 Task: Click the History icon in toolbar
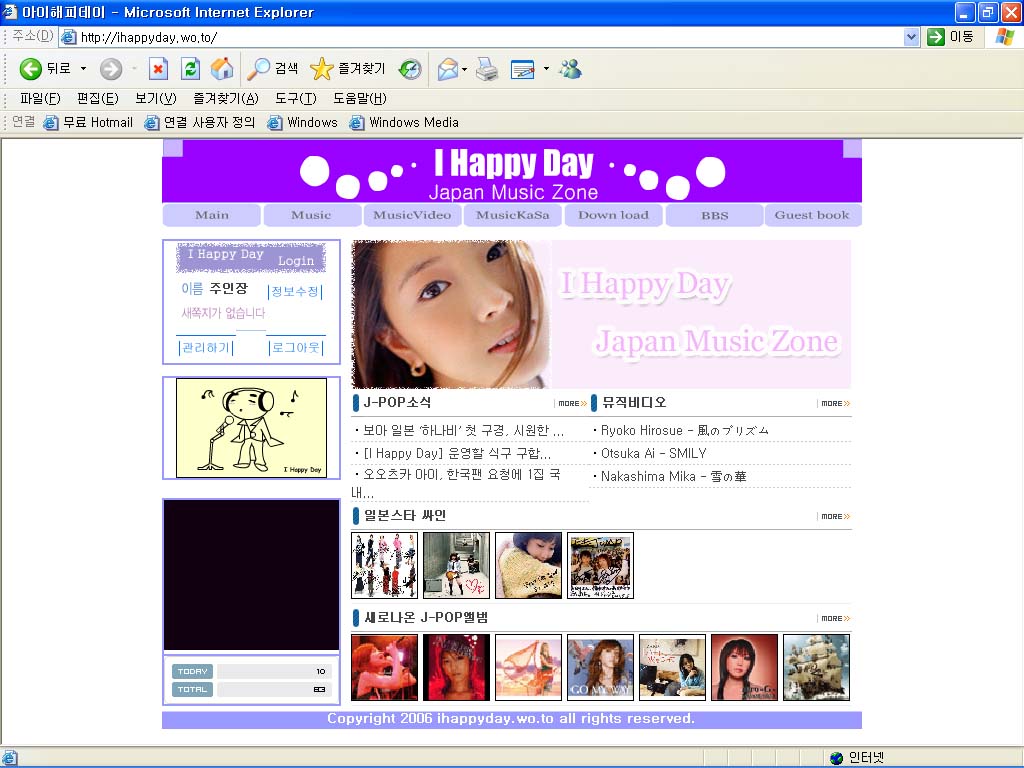(x=410, y=69)
